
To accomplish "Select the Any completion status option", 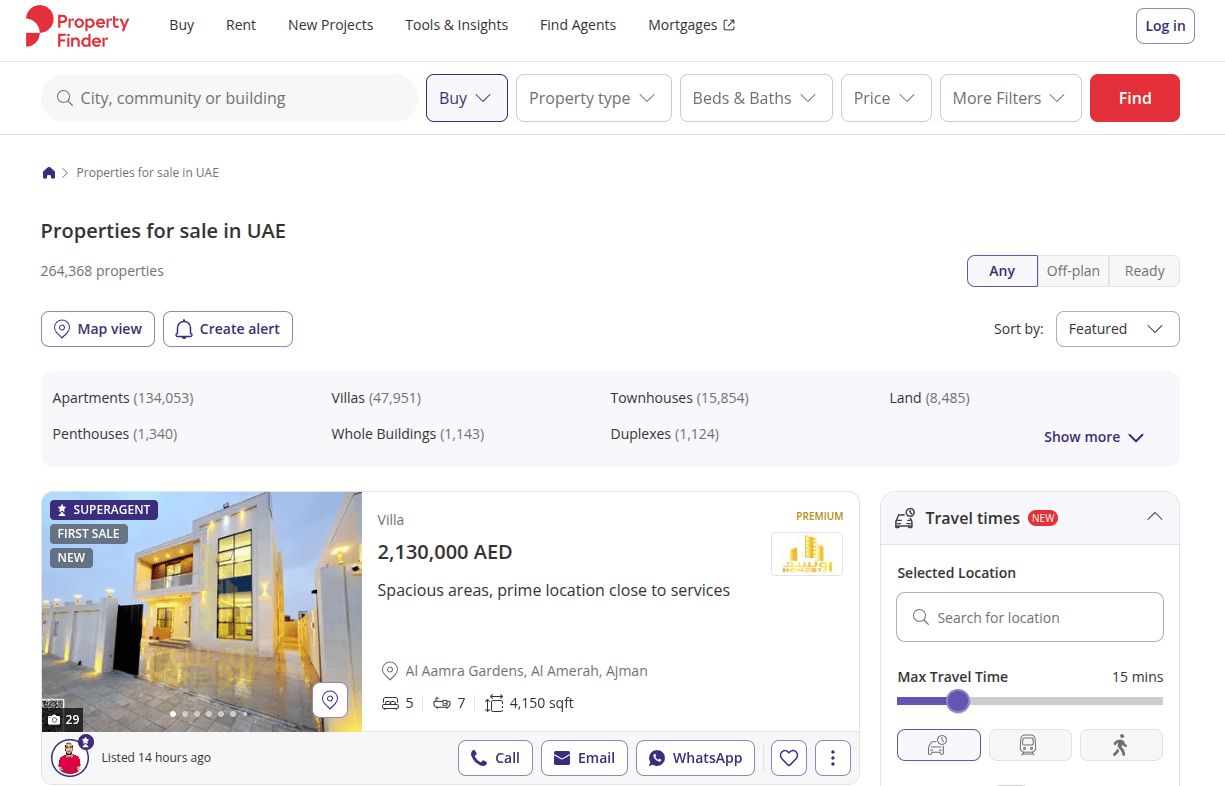I will point(1002,271).
